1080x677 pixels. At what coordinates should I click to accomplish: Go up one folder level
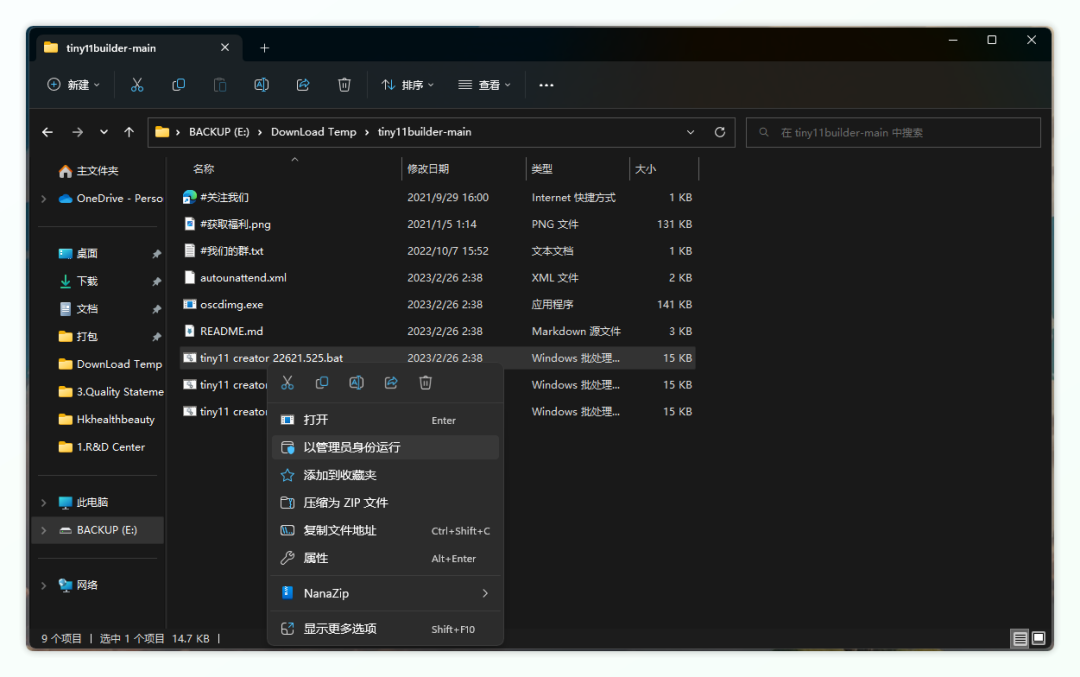(129, 132)
